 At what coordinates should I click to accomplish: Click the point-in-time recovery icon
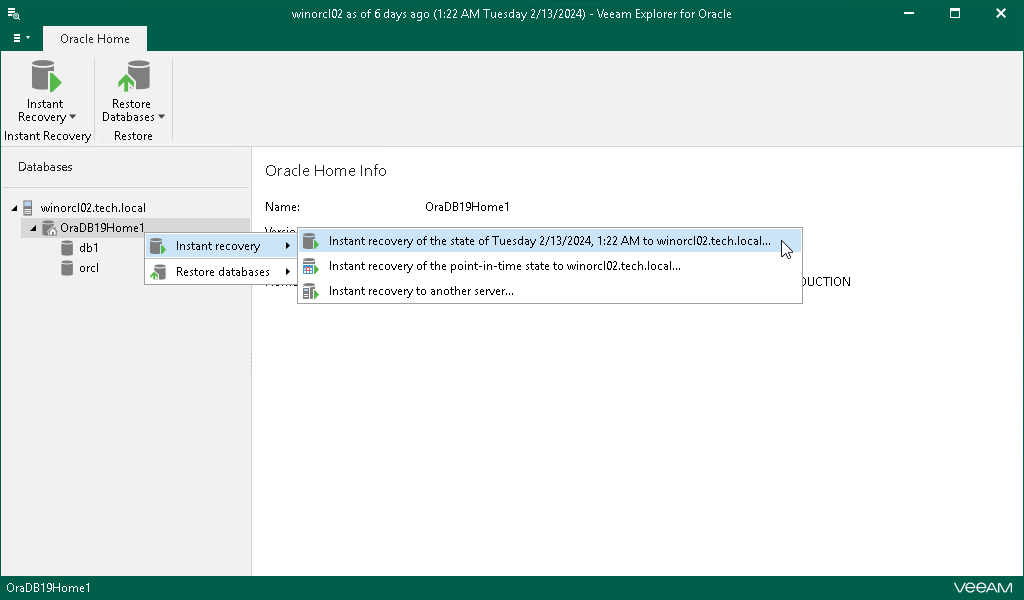pos(310,267)
